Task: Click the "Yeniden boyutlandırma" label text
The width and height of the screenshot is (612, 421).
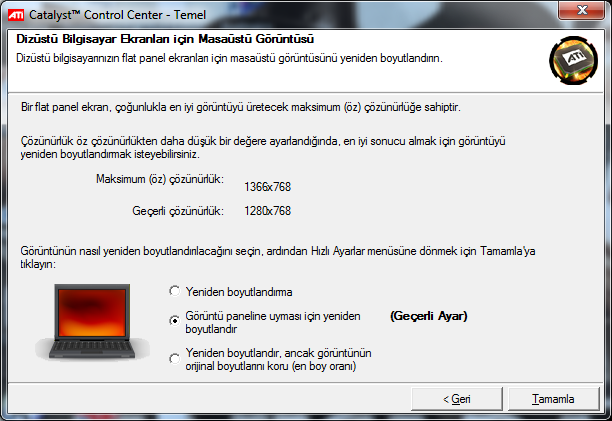Action: point(239,292)
